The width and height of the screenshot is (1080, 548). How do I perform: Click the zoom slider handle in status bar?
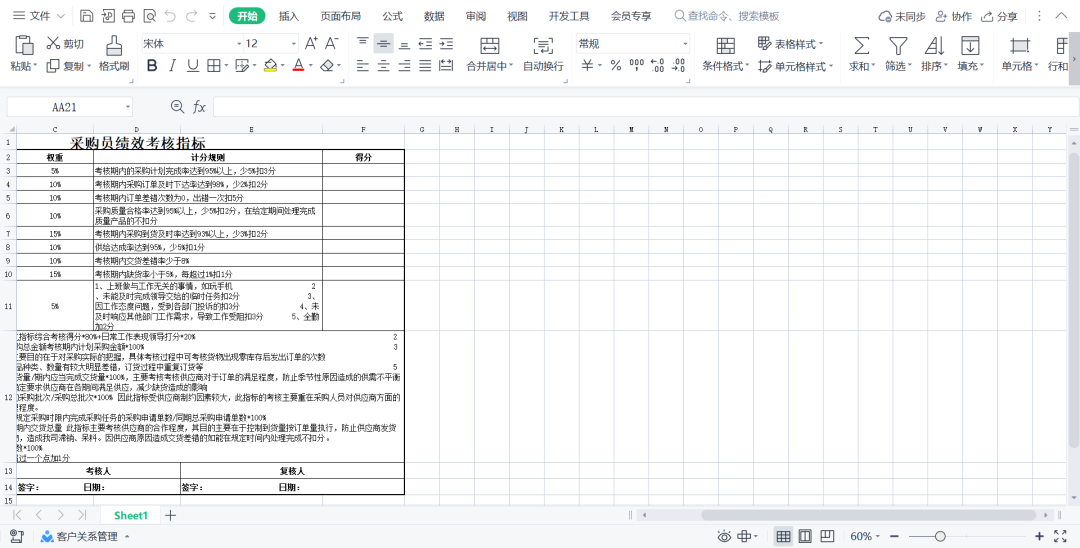pyautogui.click(x=940, y=537)
